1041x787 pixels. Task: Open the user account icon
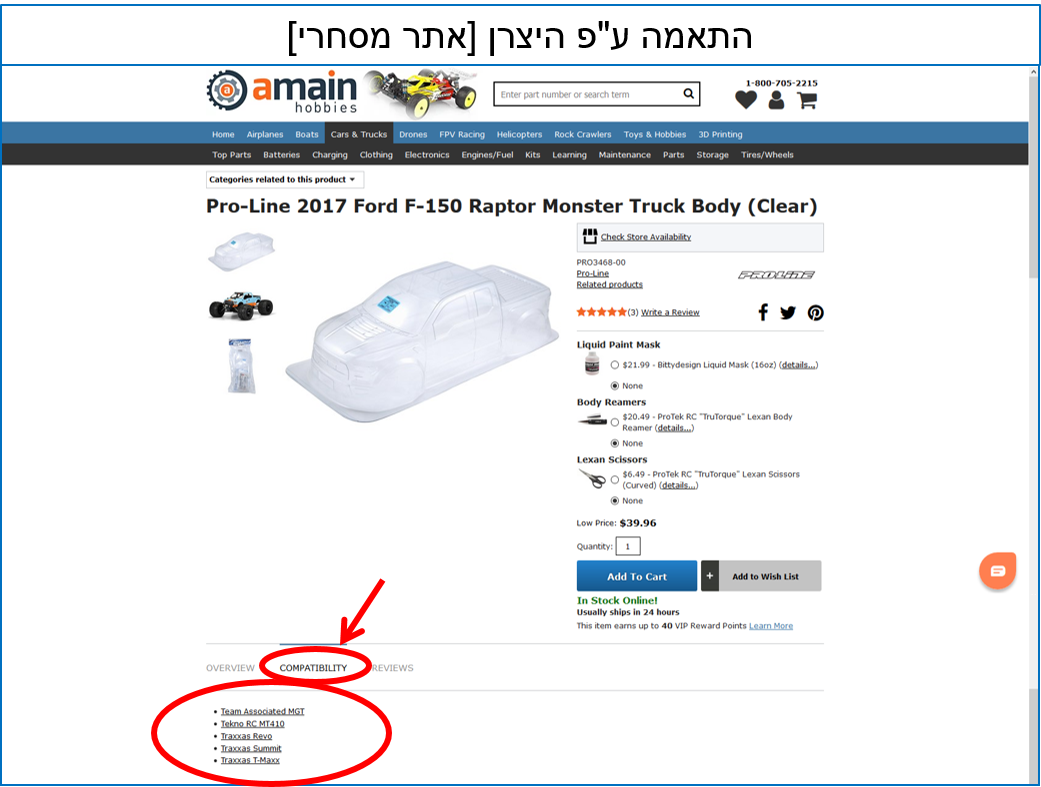tap(776, 100)
